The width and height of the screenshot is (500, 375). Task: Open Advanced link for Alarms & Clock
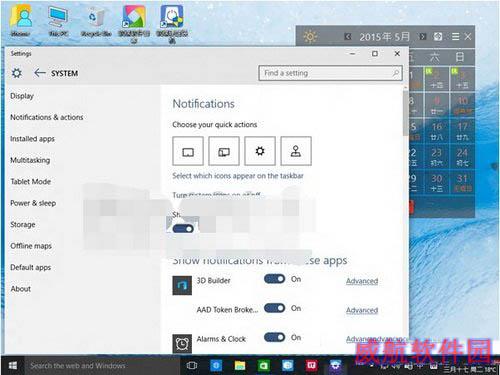[x=362, y=339]
